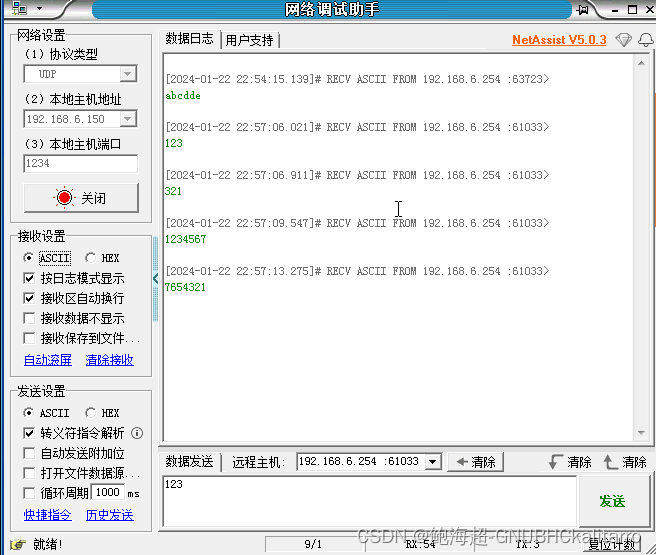This screenshot has width=656, height=555.
Task: Switch to the 数据日志 tab
Action: (190, 39)
